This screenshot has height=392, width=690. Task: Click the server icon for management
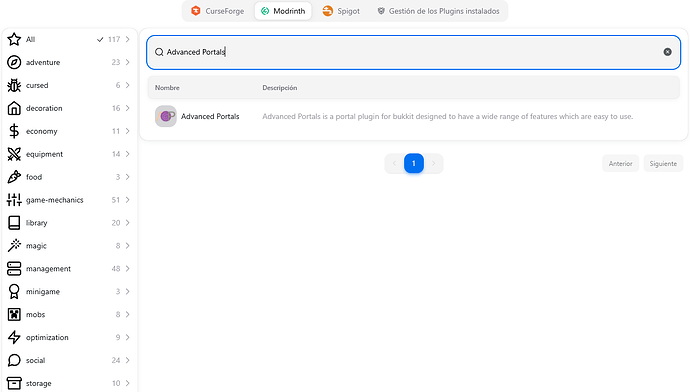tap(14, 268)
